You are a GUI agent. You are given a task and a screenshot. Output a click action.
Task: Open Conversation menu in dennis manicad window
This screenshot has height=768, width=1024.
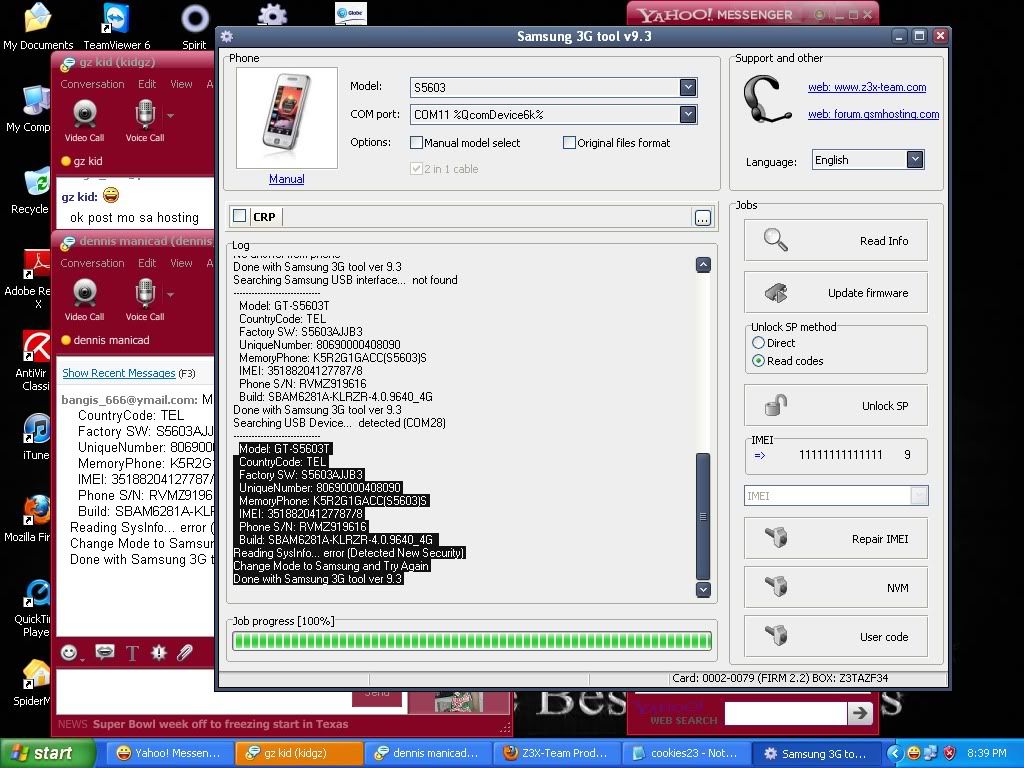[92, 263]
